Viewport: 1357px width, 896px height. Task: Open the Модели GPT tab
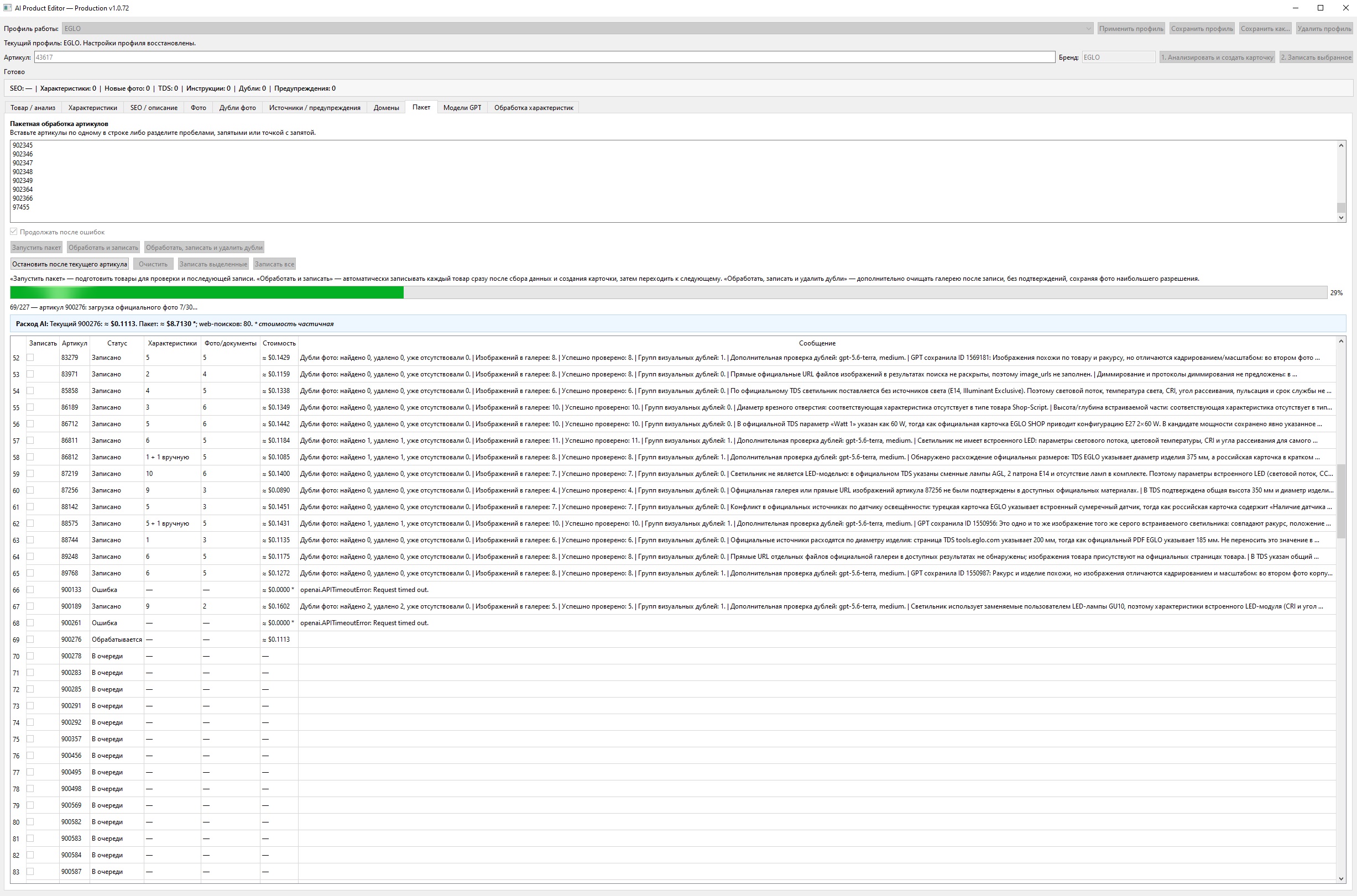(462, 107)
